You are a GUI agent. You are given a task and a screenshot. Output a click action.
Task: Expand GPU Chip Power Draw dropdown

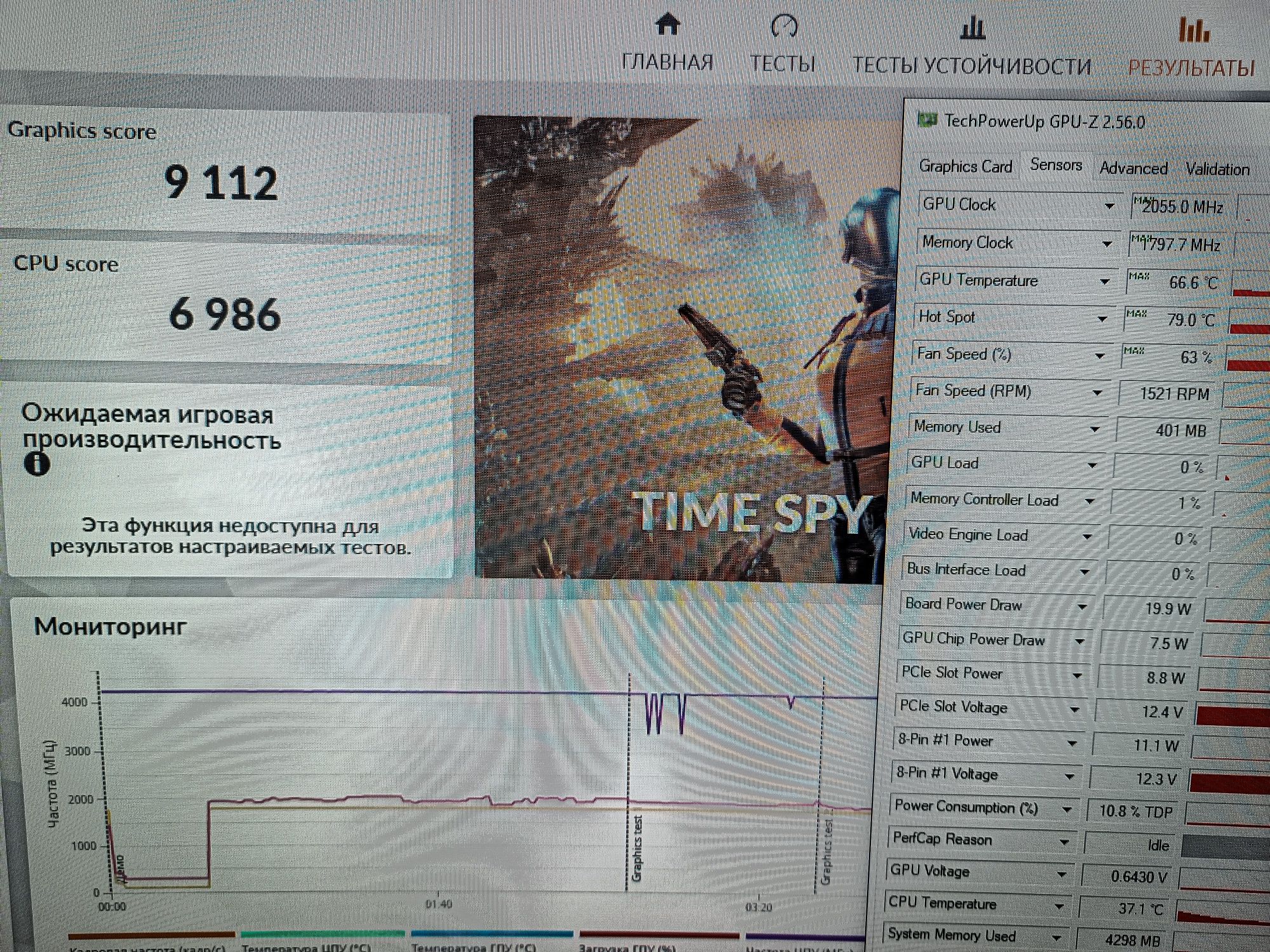coord(1079,642)
